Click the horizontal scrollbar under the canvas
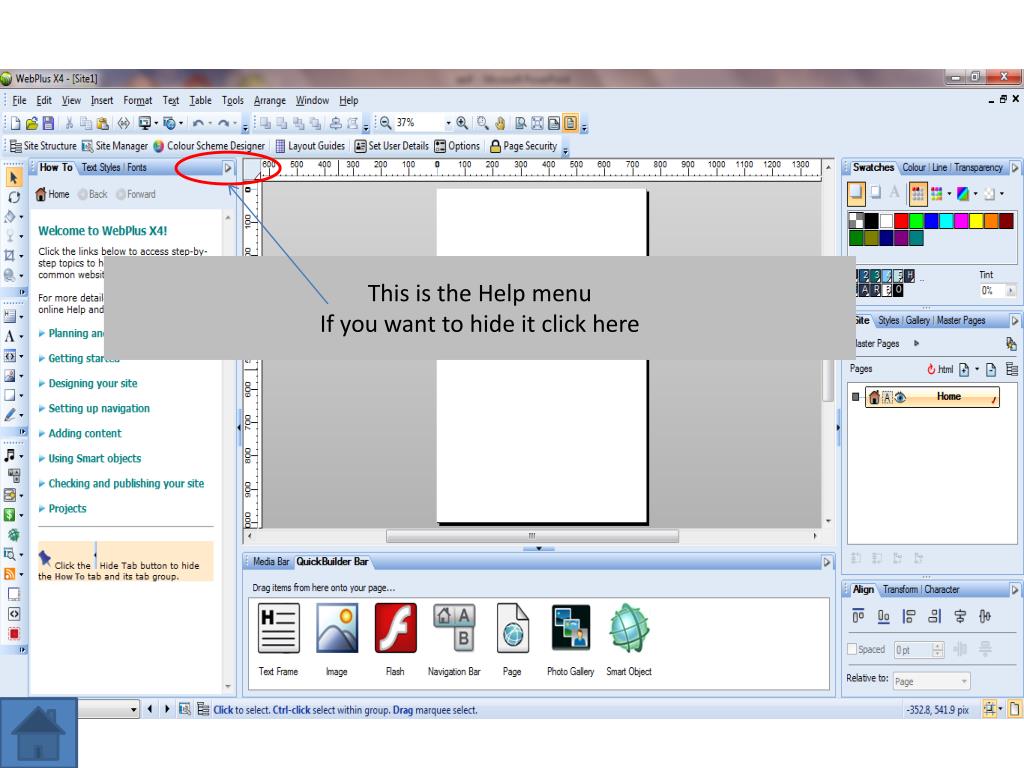 [532, 536]
